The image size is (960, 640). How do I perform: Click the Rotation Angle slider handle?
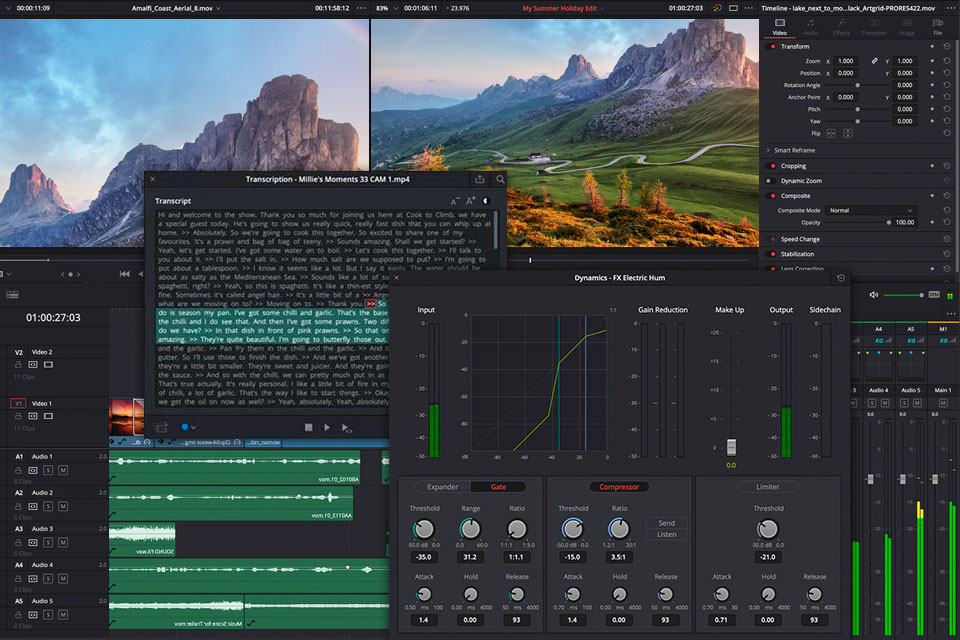click(x=857, y=85)
